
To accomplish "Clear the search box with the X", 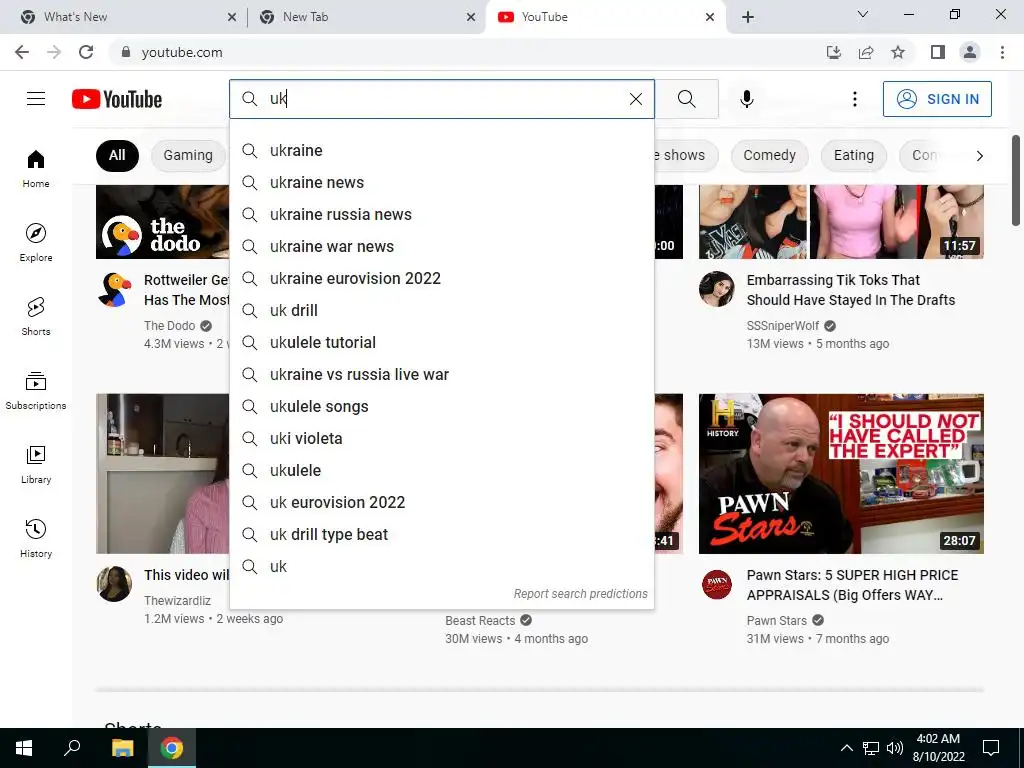I will 635,99.
